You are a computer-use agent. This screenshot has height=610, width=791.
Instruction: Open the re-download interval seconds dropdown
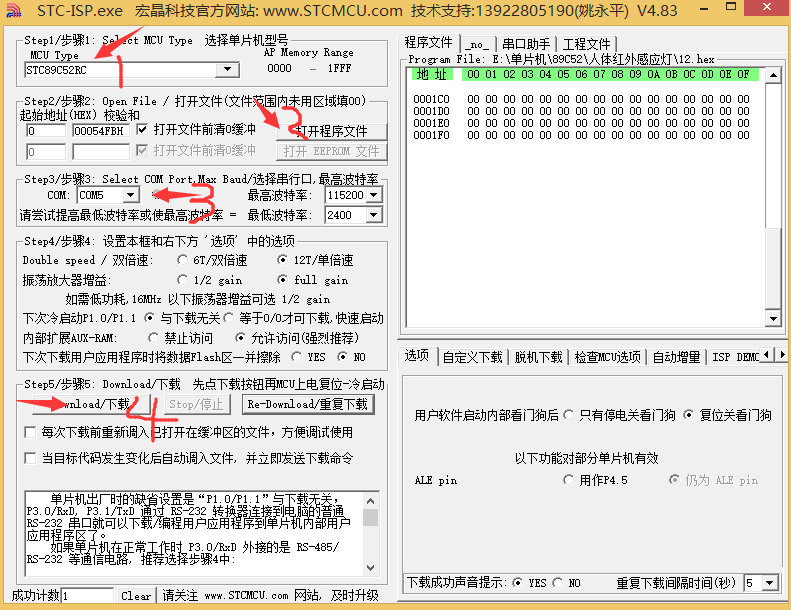769,583
